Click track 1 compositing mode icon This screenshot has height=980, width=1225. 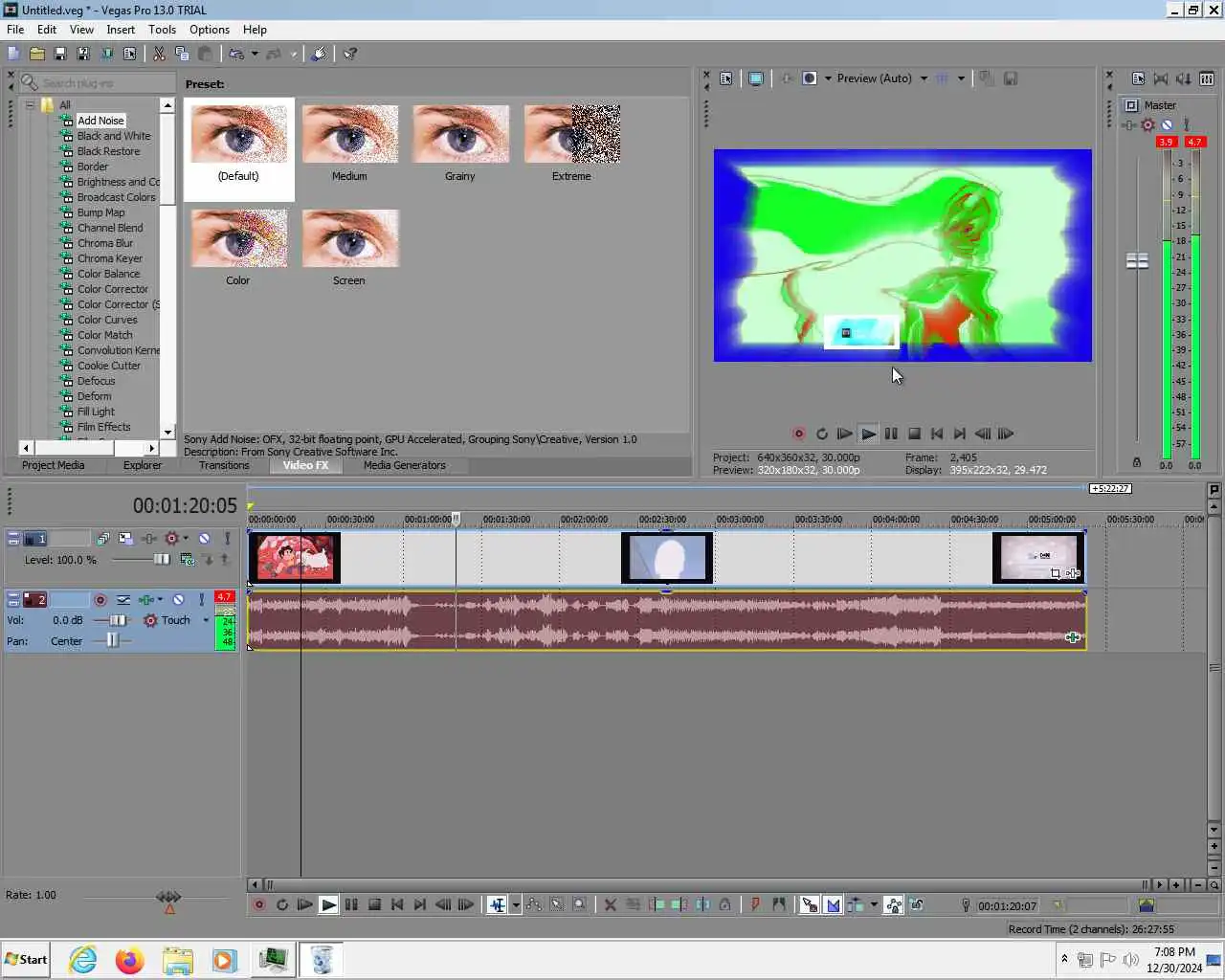pyautogui.click(x=188, y=560)
